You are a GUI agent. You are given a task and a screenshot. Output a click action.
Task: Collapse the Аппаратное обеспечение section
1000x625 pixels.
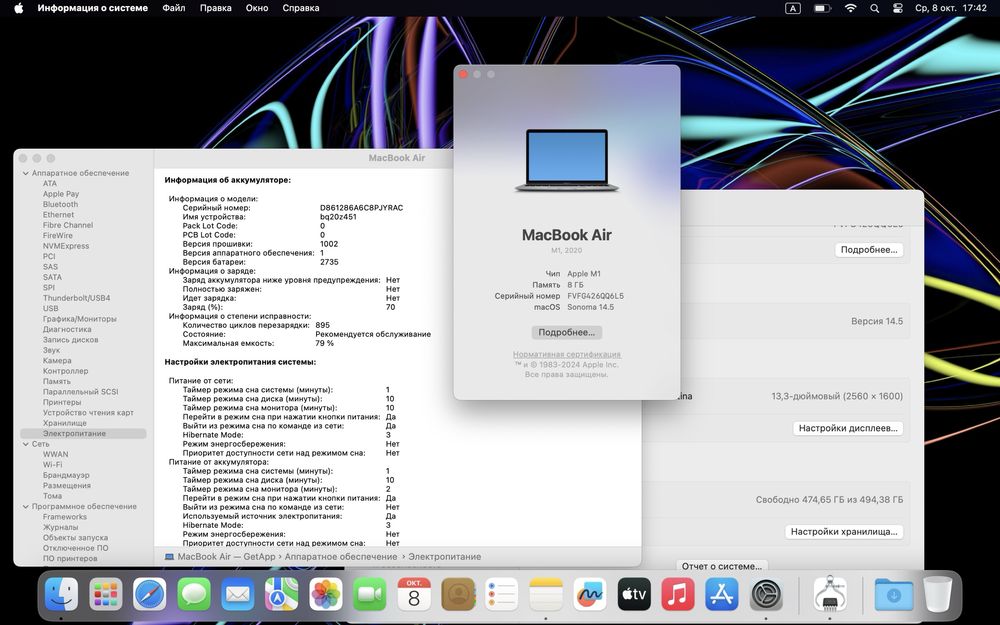click(24, 173)
